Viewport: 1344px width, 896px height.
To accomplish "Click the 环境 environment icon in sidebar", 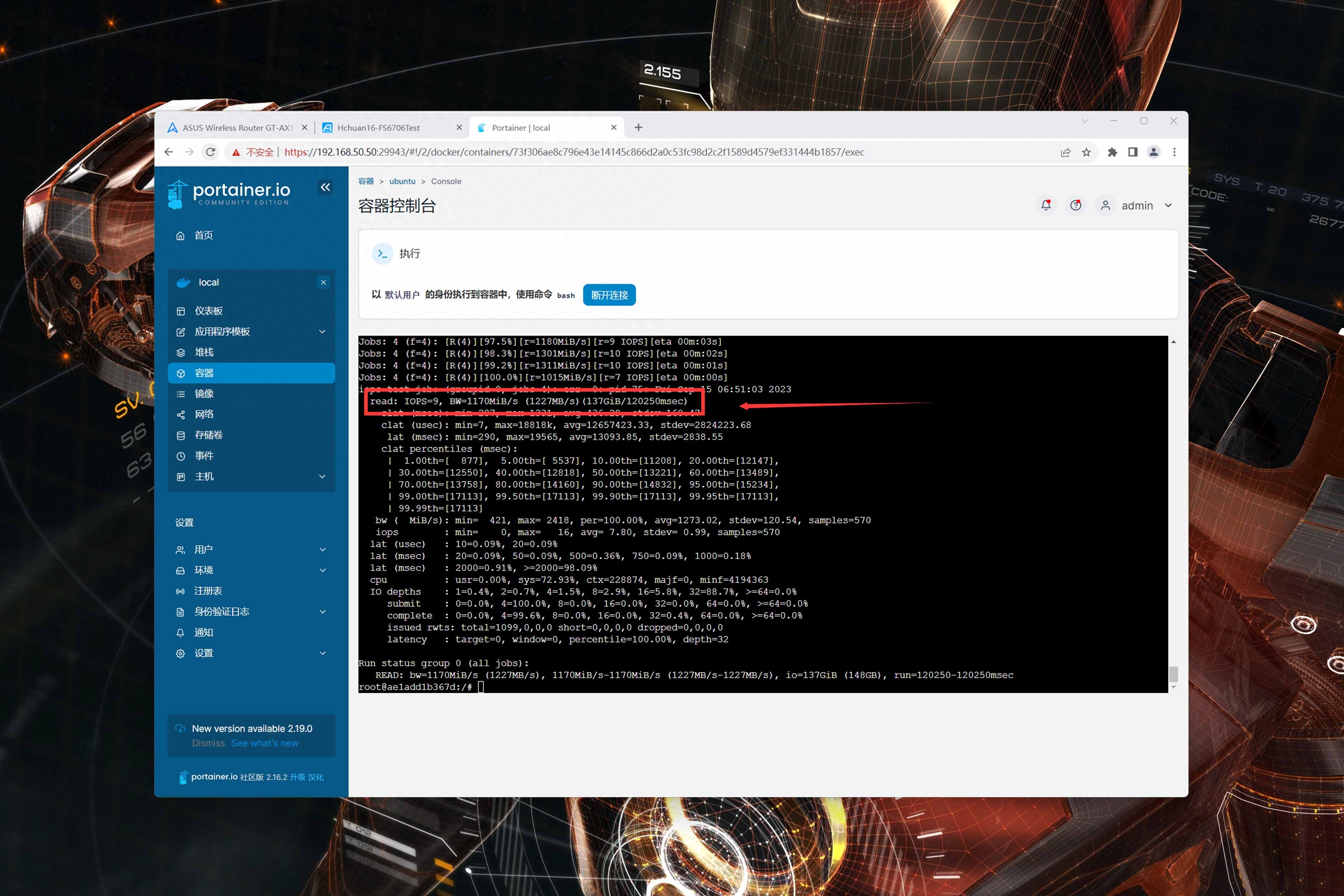I will pyautogui.click(x=180, y=570).
